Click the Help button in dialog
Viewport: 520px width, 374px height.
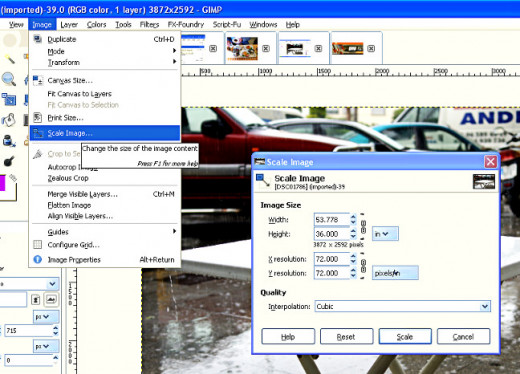[x=288, y=337]
